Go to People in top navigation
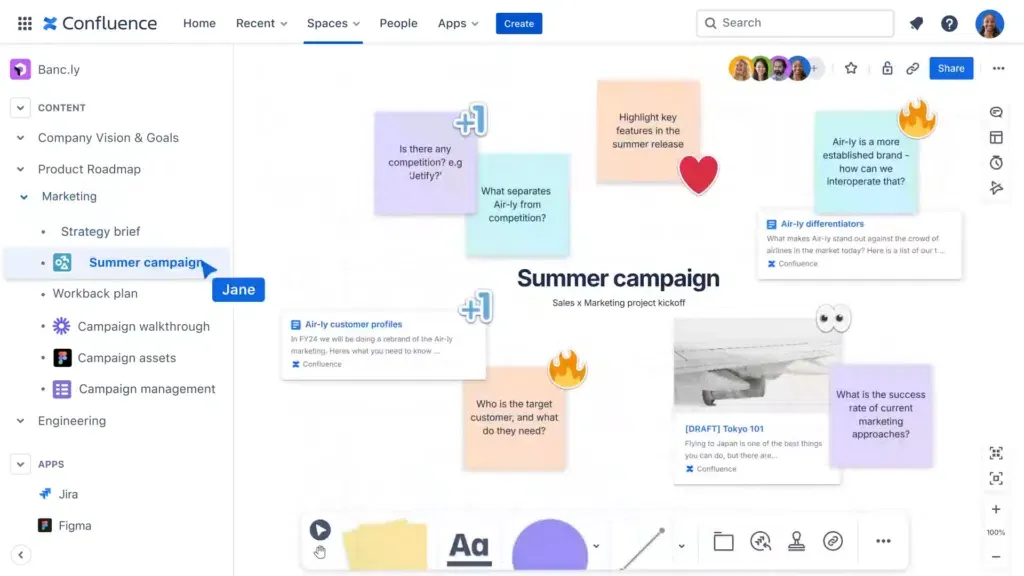The height and width of the screenshot is (576, 1024). click(x=398, y=23)
